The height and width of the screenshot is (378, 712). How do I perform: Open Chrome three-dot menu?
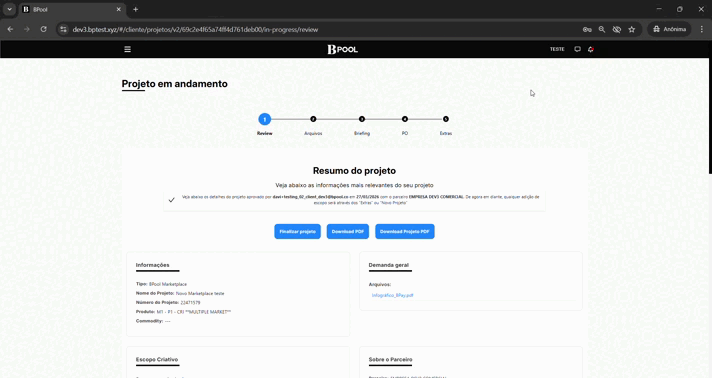point(702,29)
